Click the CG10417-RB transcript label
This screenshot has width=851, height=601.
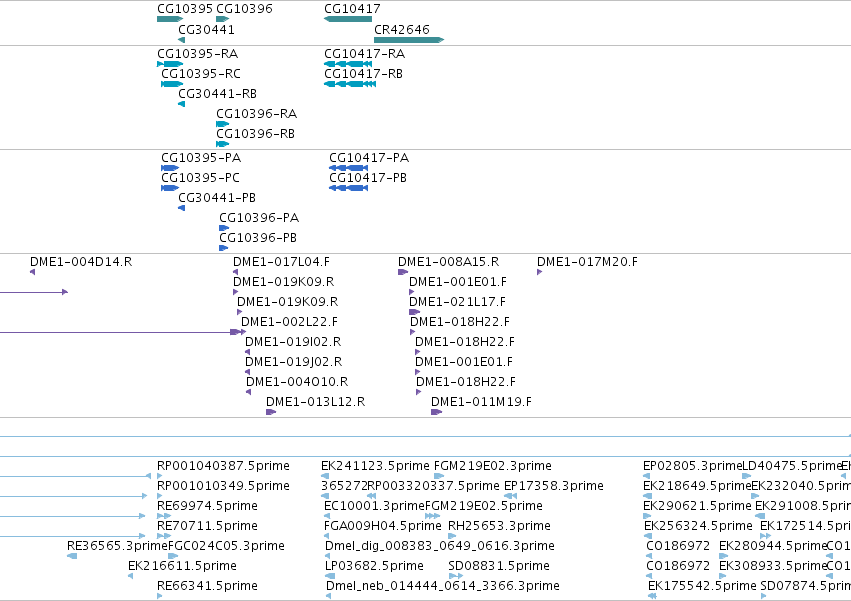pyautogui.click(x=364, y=74)
